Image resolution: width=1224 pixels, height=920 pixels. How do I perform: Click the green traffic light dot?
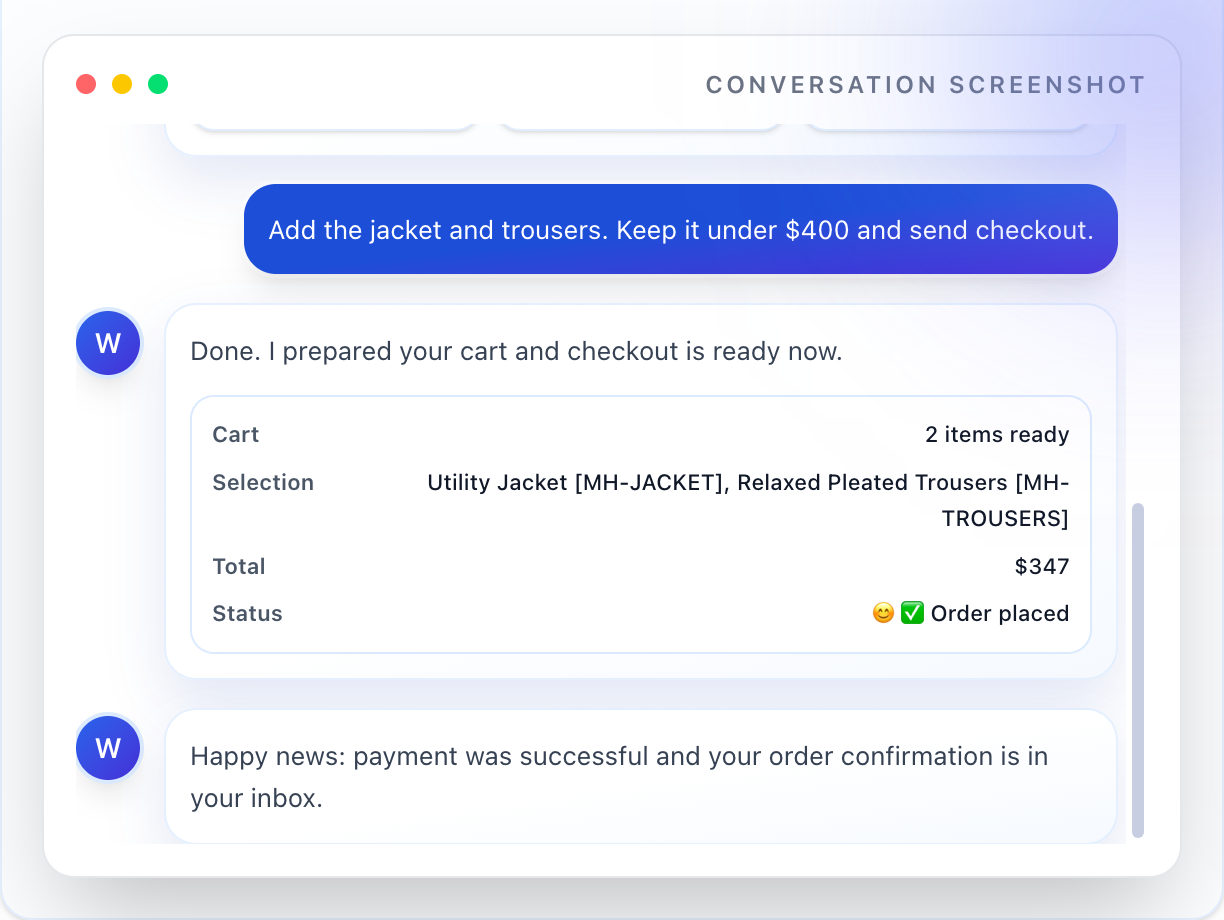(158, 84)
